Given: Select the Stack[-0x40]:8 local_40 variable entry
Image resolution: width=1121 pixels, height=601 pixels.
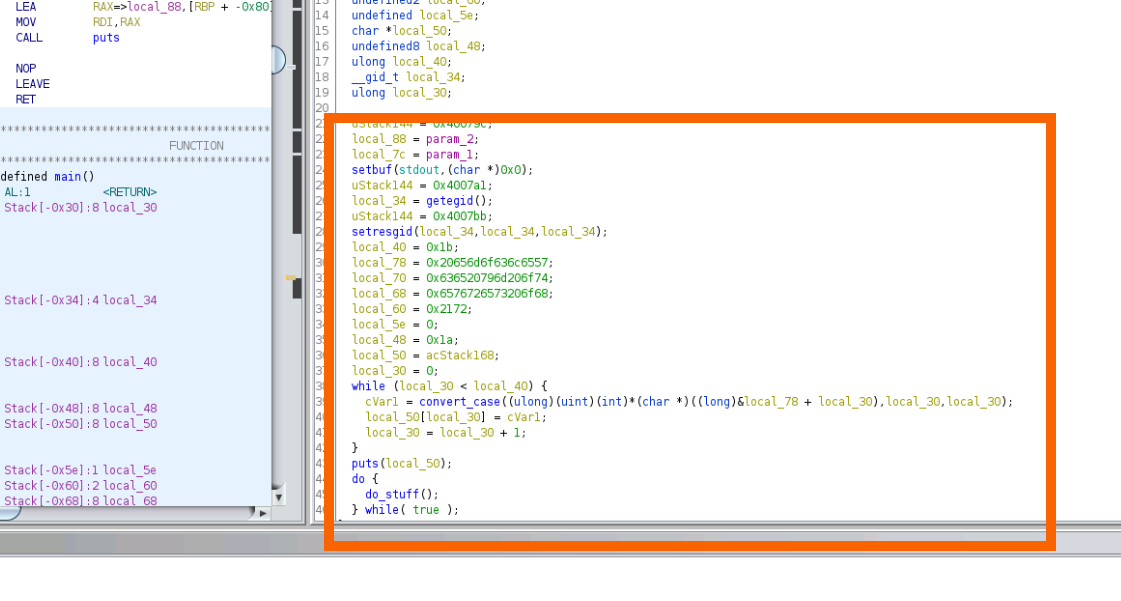Looking at the screenshot, I should point(80,362).
